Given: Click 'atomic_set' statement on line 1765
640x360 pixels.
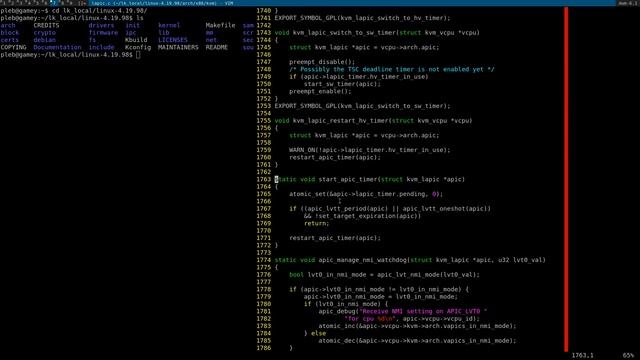Looking at the screenshot, I should [x=366, y=194].
